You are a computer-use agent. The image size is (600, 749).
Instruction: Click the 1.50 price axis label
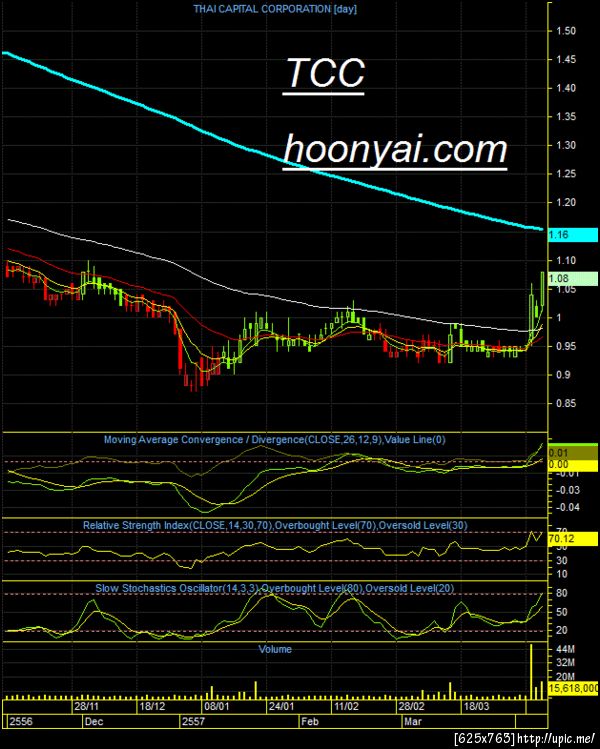click(x=566, y=31)
